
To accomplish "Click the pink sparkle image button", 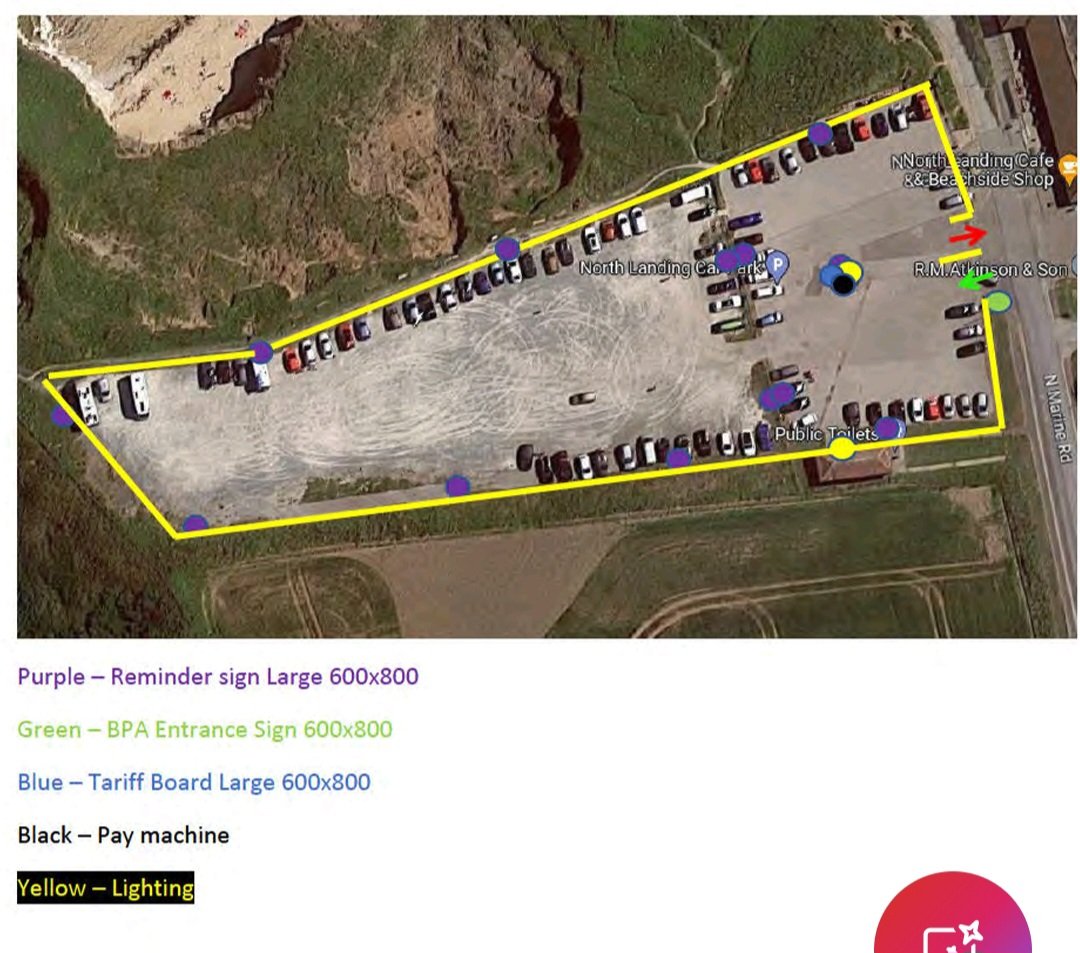I will [953, 913].
